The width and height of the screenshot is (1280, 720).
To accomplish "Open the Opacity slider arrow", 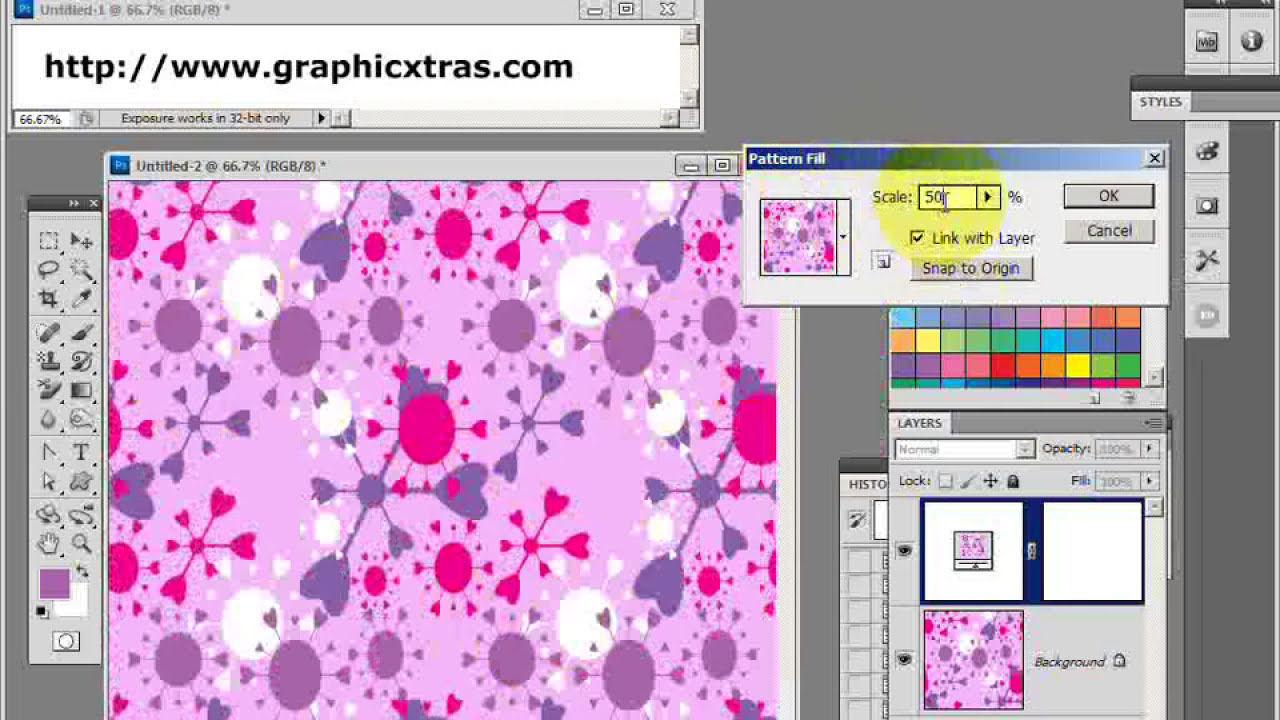I will (x=1149, y=450).
